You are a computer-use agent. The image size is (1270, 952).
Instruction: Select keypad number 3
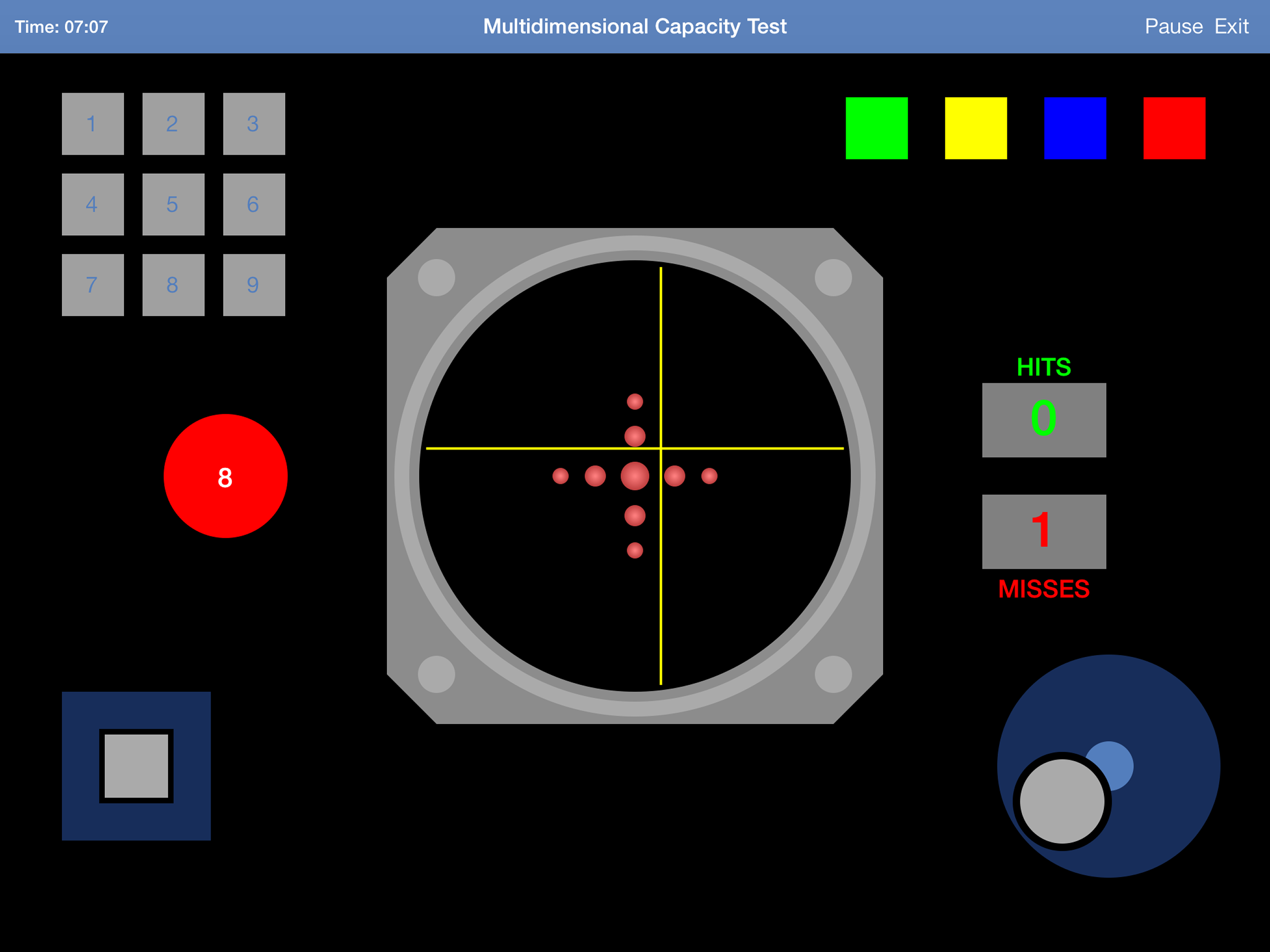[x=254, y=124]
